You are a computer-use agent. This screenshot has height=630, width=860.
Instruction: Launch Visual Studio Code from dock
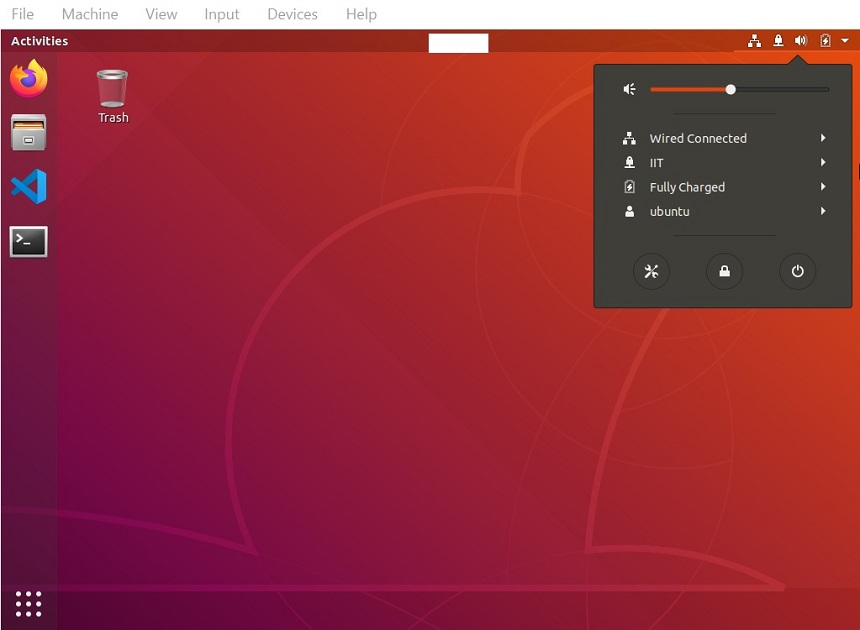point(29,186)
